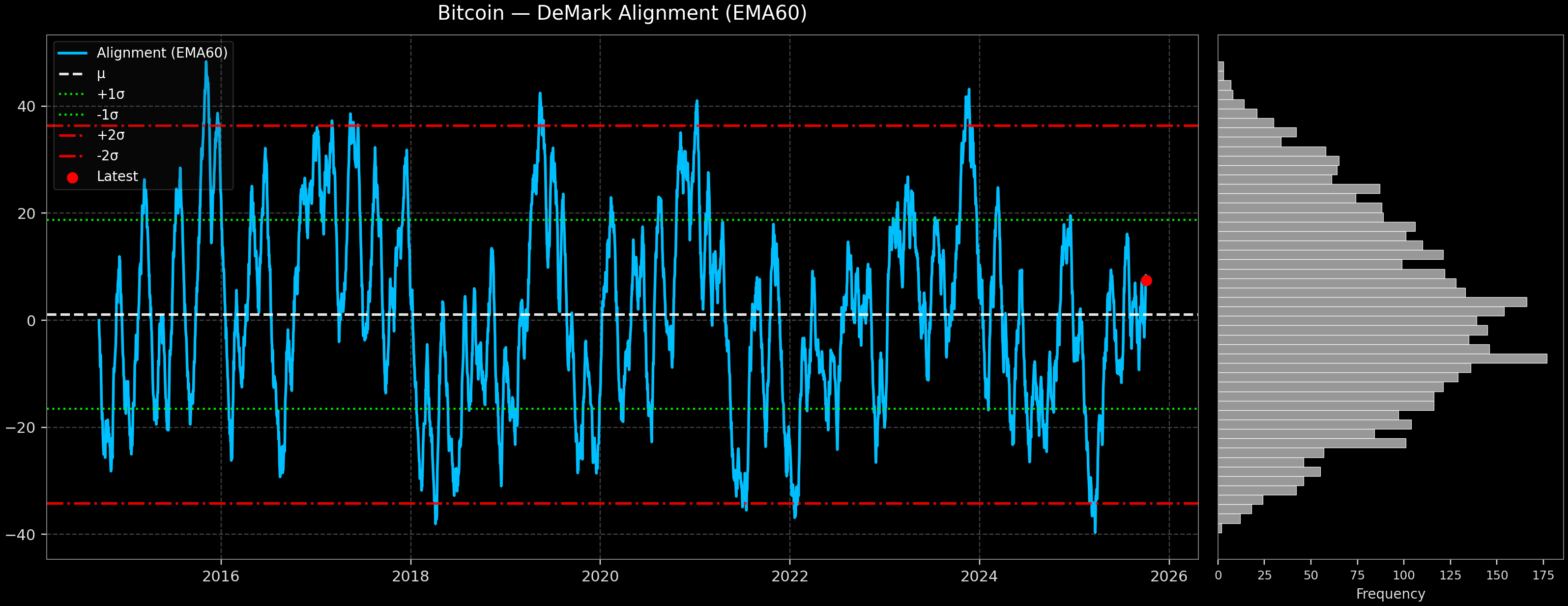This screenshot has height=606, width=1568.
Task: Click the red +2σ legend marker
Action: coord(72,135)
